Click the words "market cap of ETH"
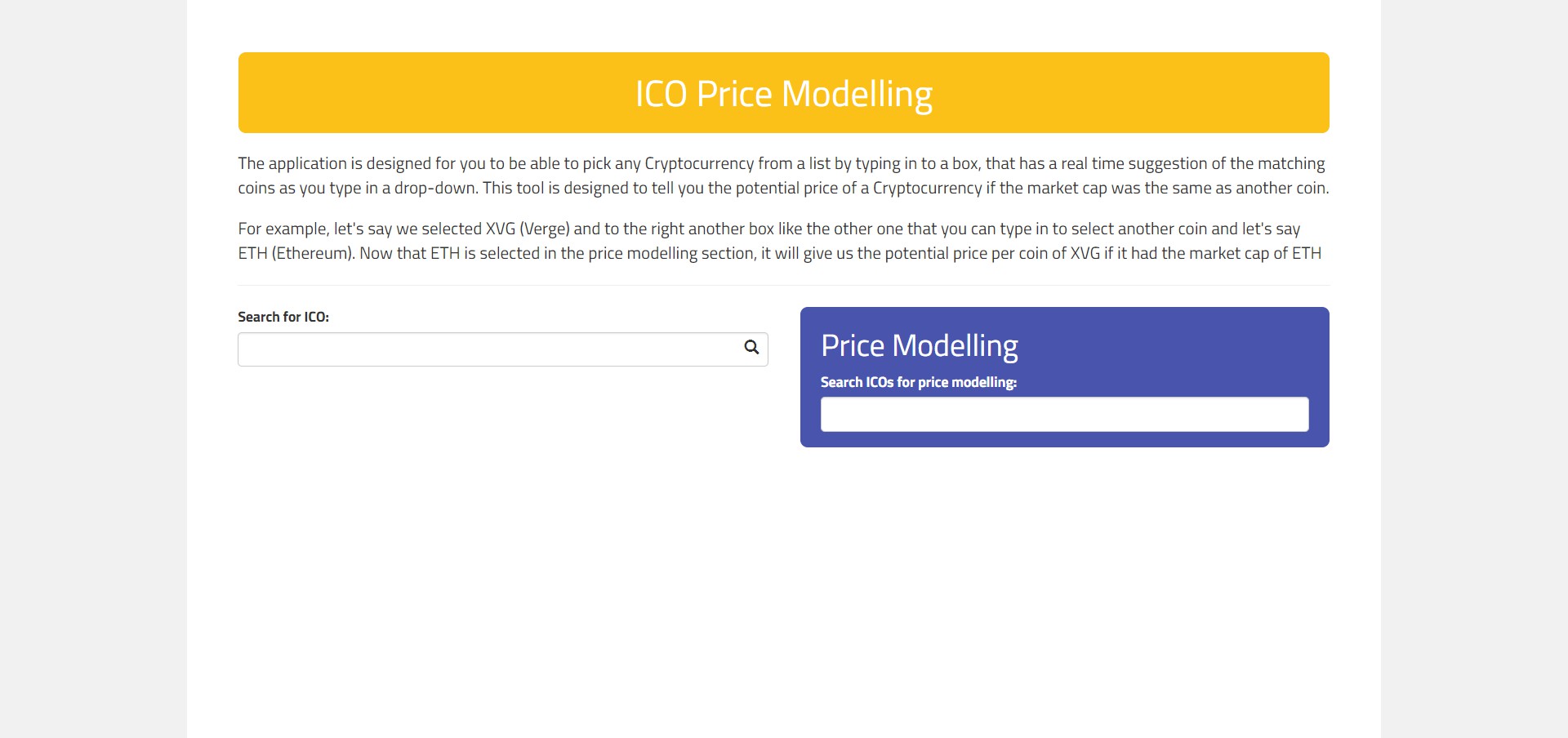 tap(1254, 254)
